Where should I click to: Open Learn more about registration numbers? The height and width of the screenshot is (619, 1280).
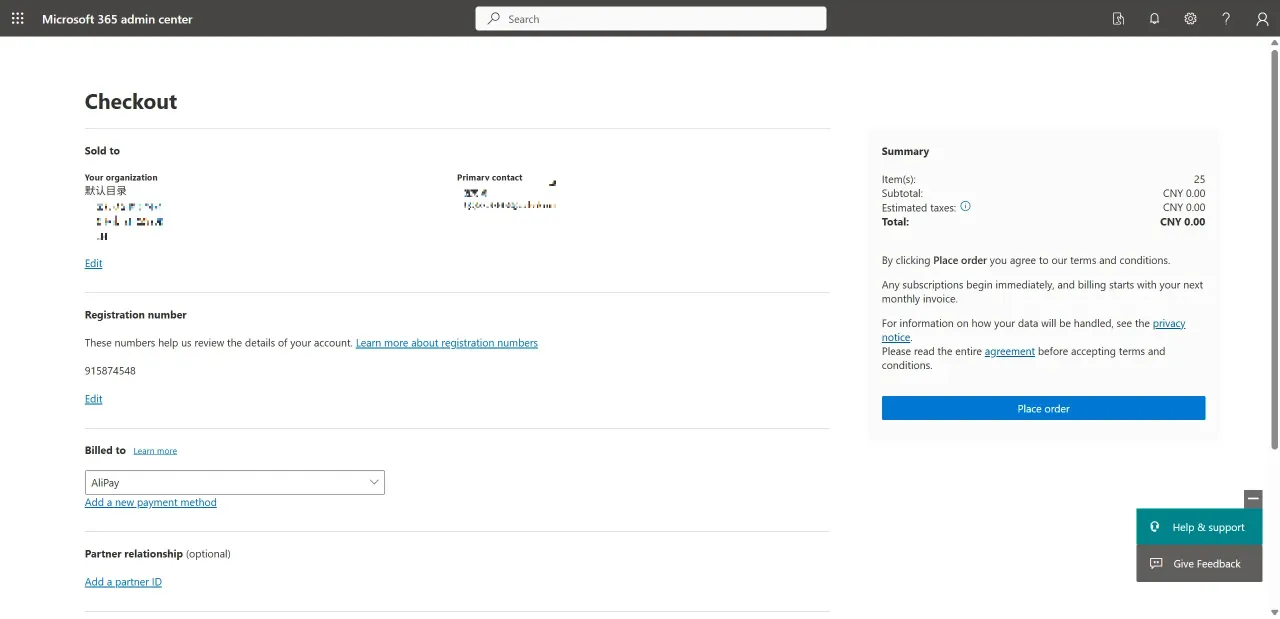(x=447, y=343)
